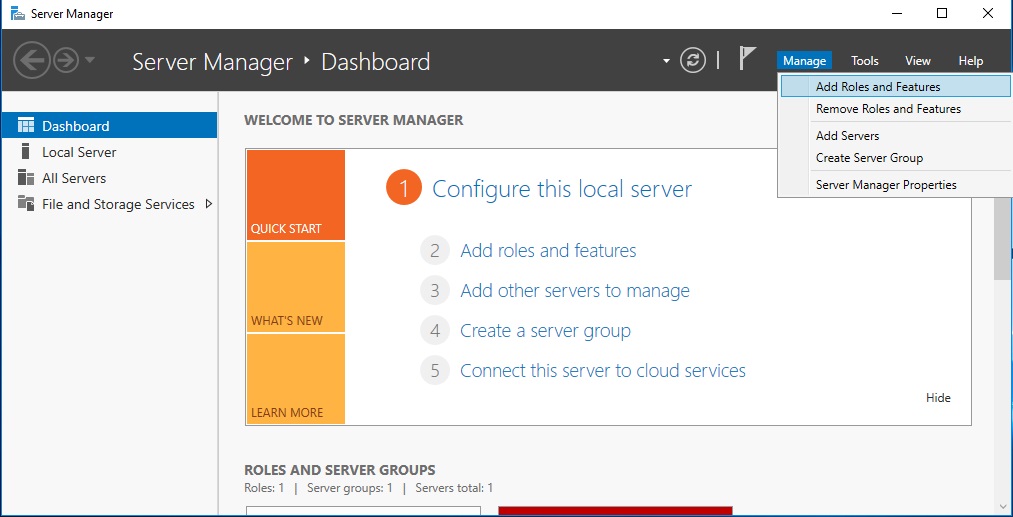Click the Server Manager breadcrumb text
Screen dimensions: 1013x517
click(213, 62)
